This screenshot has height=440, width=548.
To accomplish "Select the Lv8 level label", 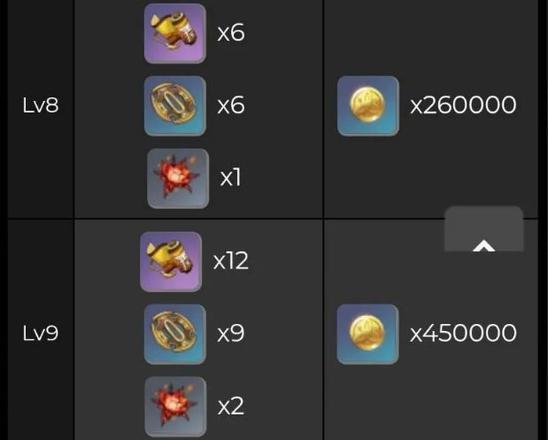I will pyautogui.click(x=41, y=105).
